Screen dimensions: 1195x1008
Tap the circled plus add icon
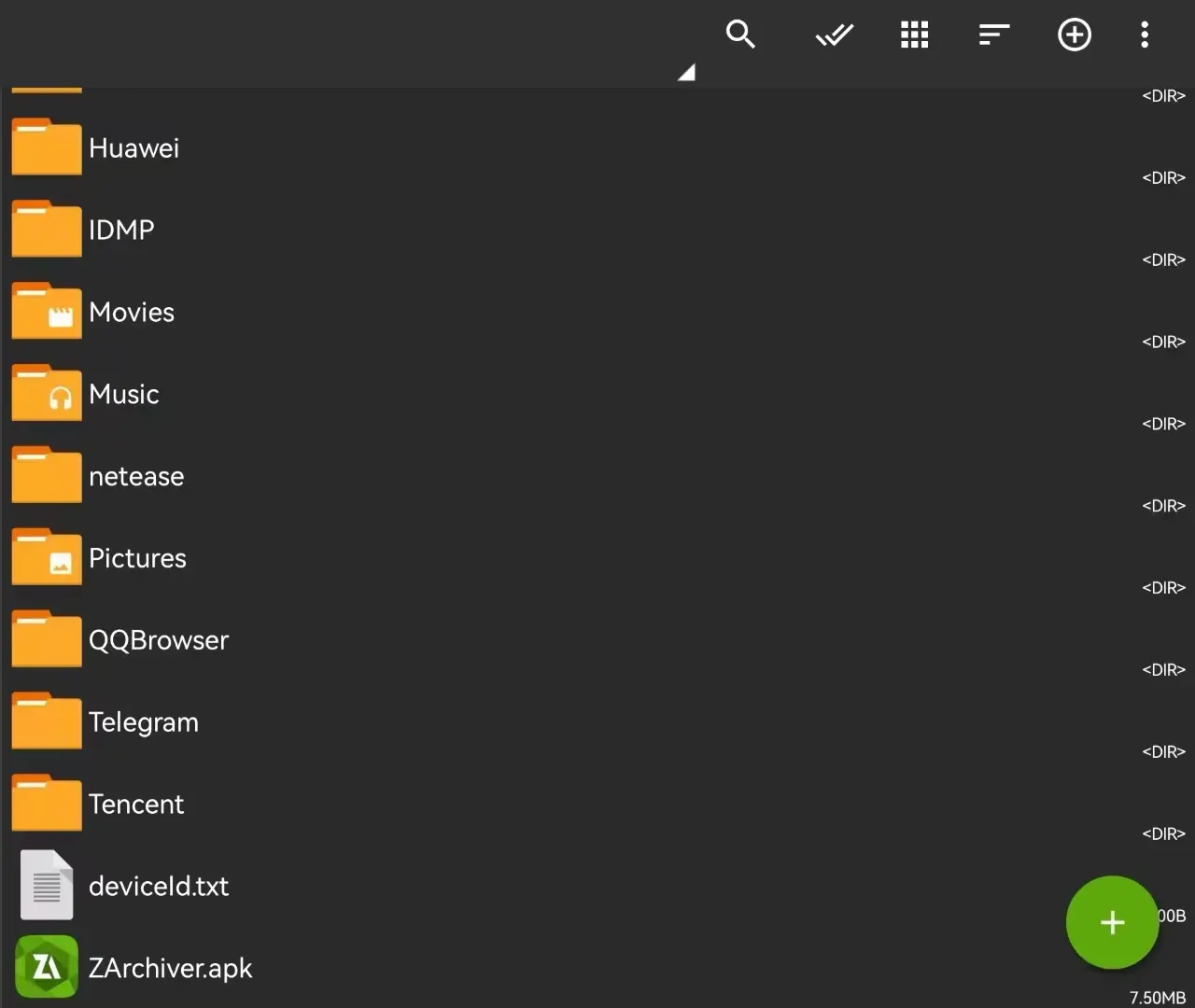(1075, 35)
